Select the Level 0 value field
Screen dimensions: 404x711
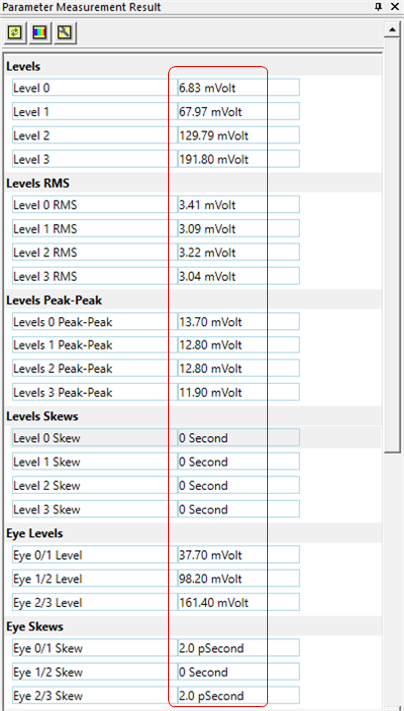(239, 88)
